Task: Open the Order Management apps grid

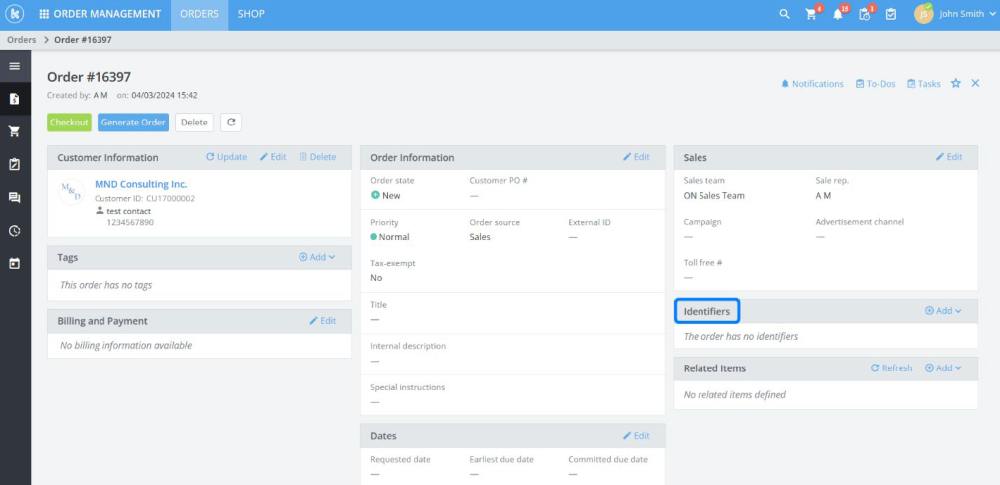Action: pos(44,14)
